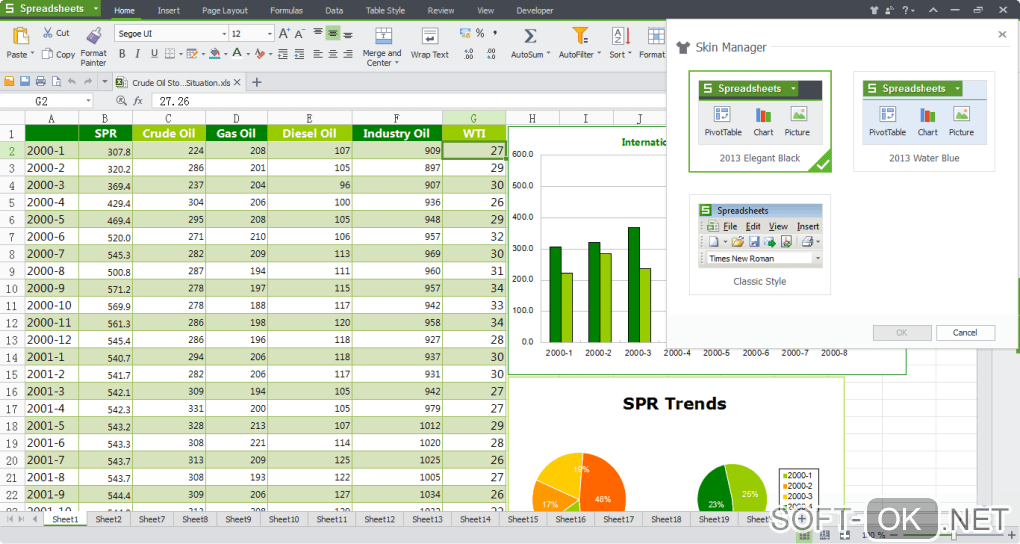Click OK in Skin Manager
This screenshot has height=544, width=1020.
click(902, 333)
